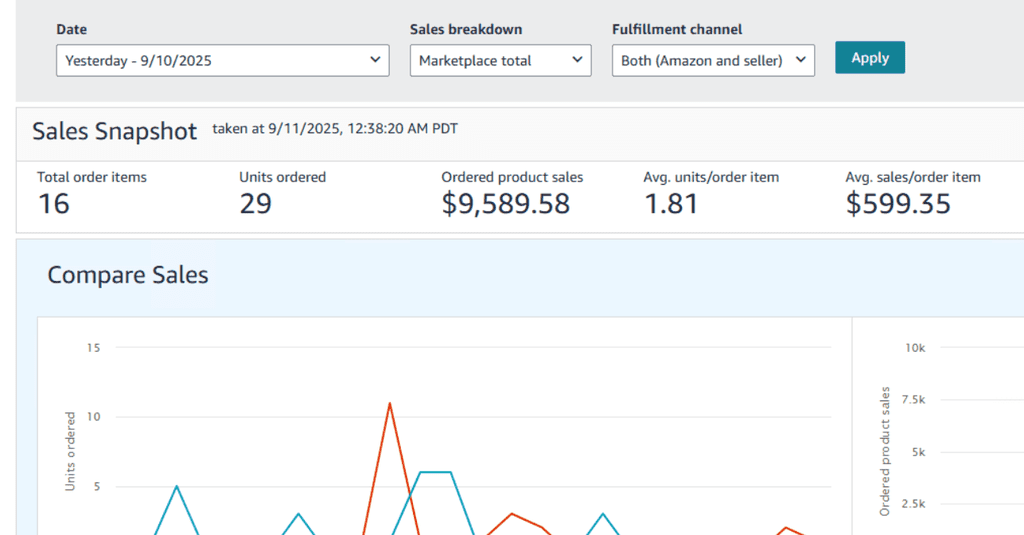Expand the Sales breakdown Marketplace total dropdown
Screen dimensions: 1024x535
pyautogui.click(x=500, y=60)
